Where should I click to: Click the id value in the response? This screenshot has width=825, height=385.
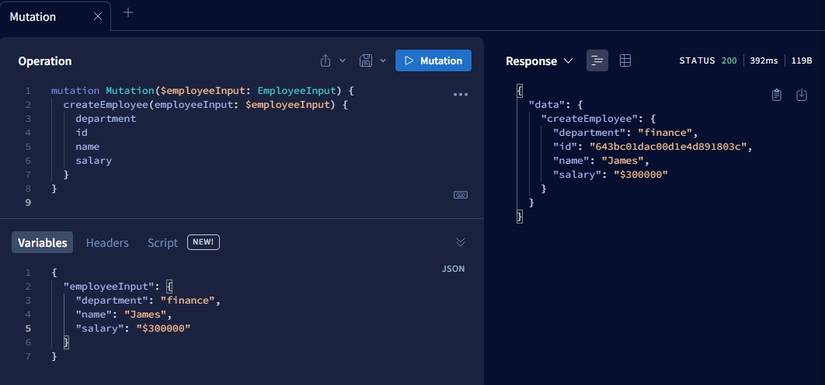click(668, 146)
